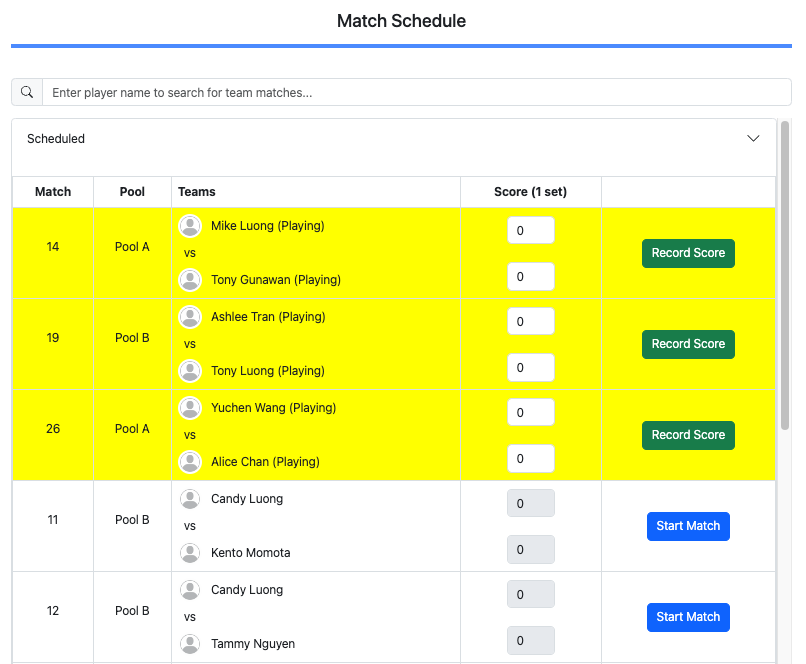Click Tammy Nguyen's avatar icon

pos(190,644)
